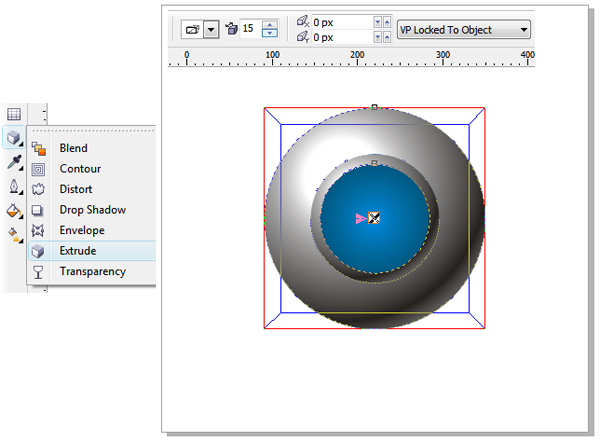Click the Distort icon in the flyout

pos(38,189)
